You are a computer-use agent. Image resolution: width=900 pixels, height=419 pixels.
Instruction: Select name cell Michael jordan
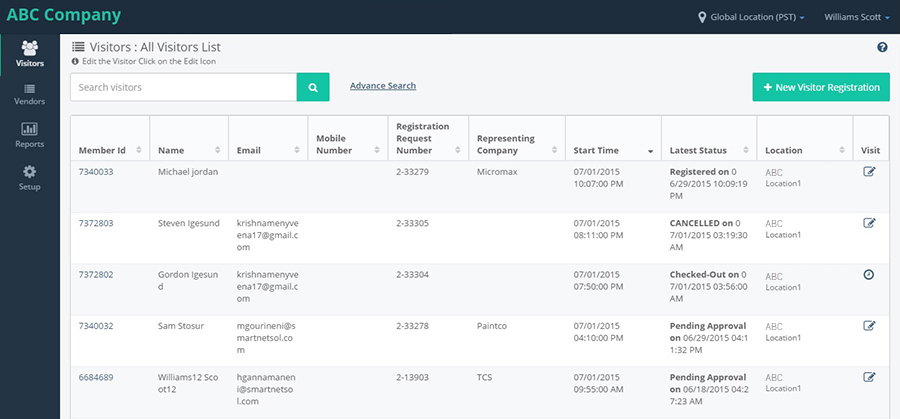tap(188, 172)
